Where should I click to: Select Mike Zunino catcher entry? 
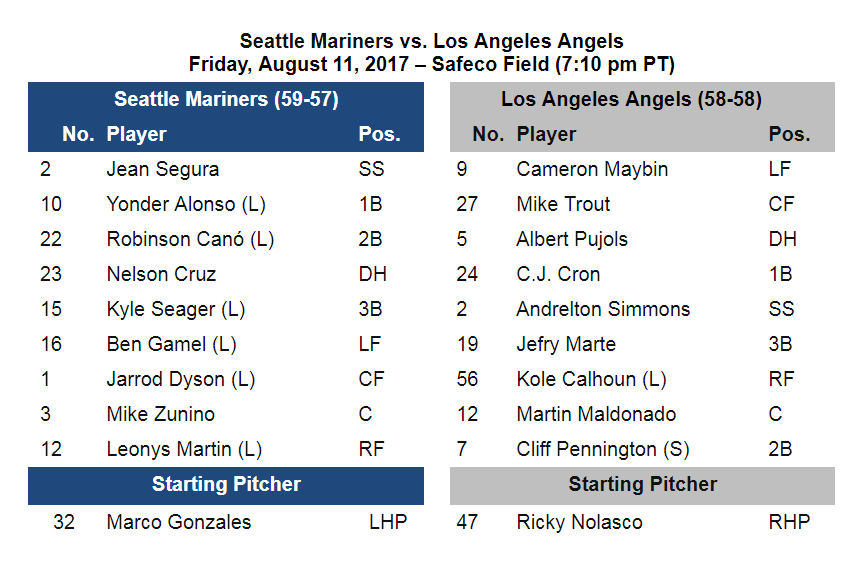[226, 414]
